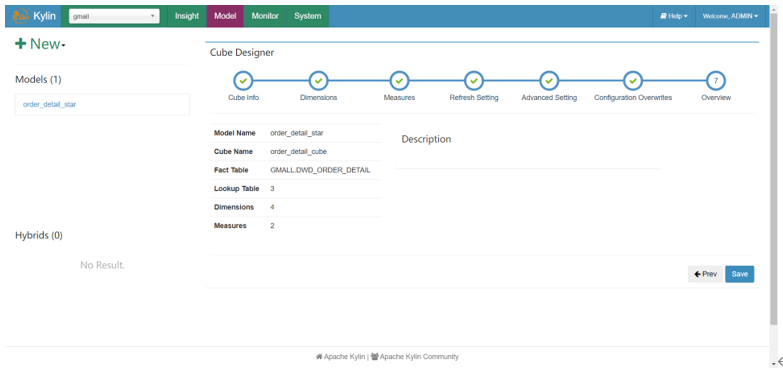Click the 'Refresh Setting' step label
Viewport: 783px width, 369px height.
point(474,98)
